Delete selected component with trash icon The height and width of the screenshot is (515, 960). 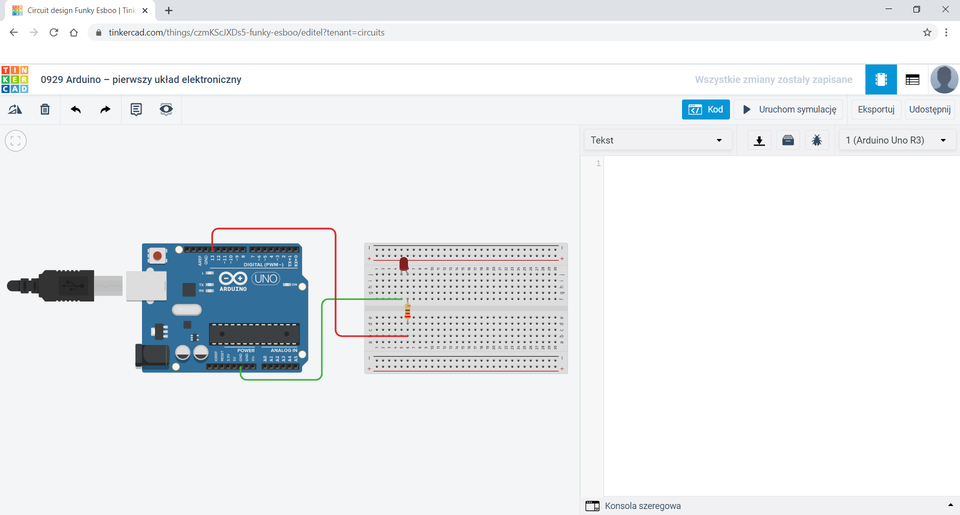click(45, 110)
